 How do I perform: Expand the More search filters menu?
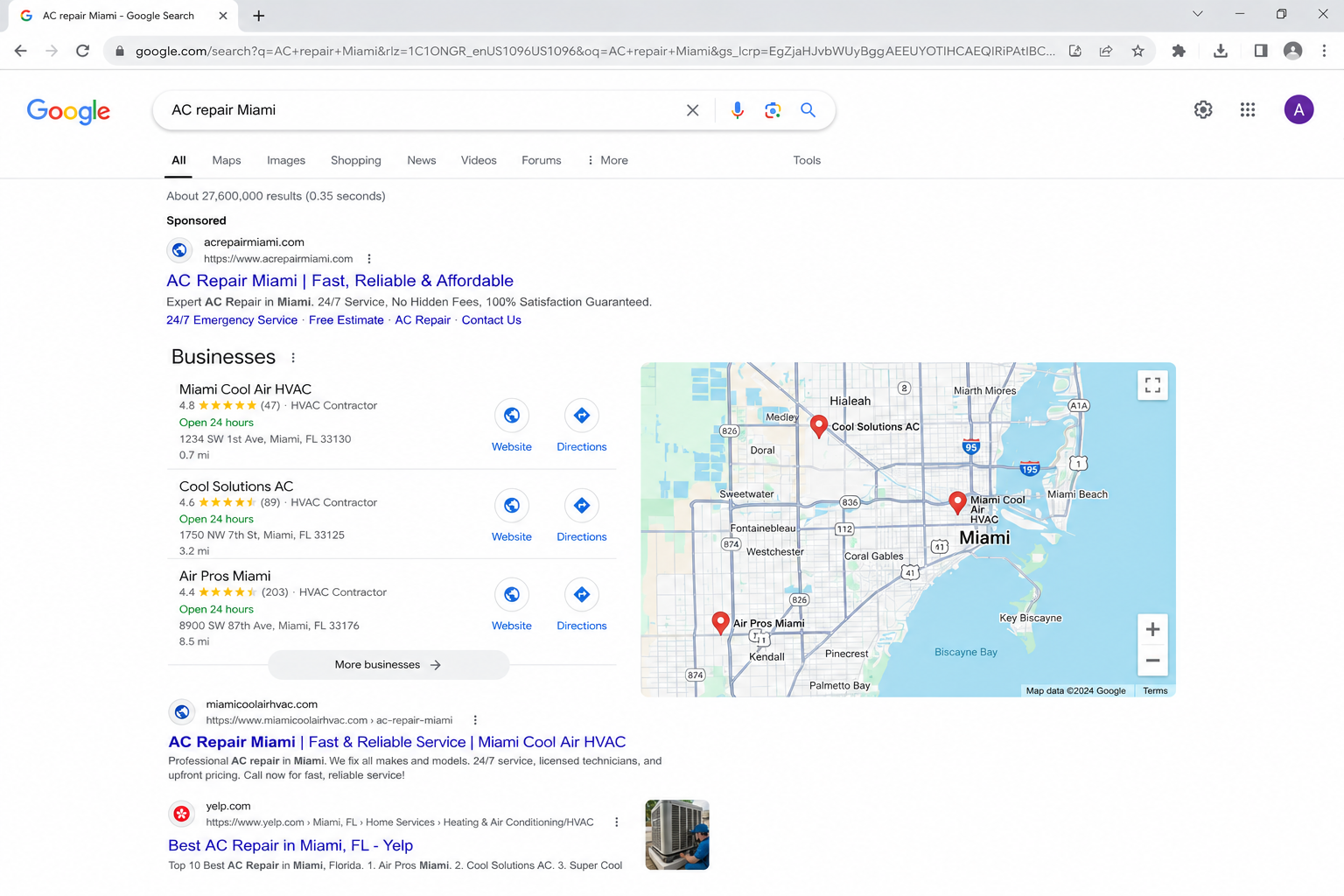coord(608,160)
